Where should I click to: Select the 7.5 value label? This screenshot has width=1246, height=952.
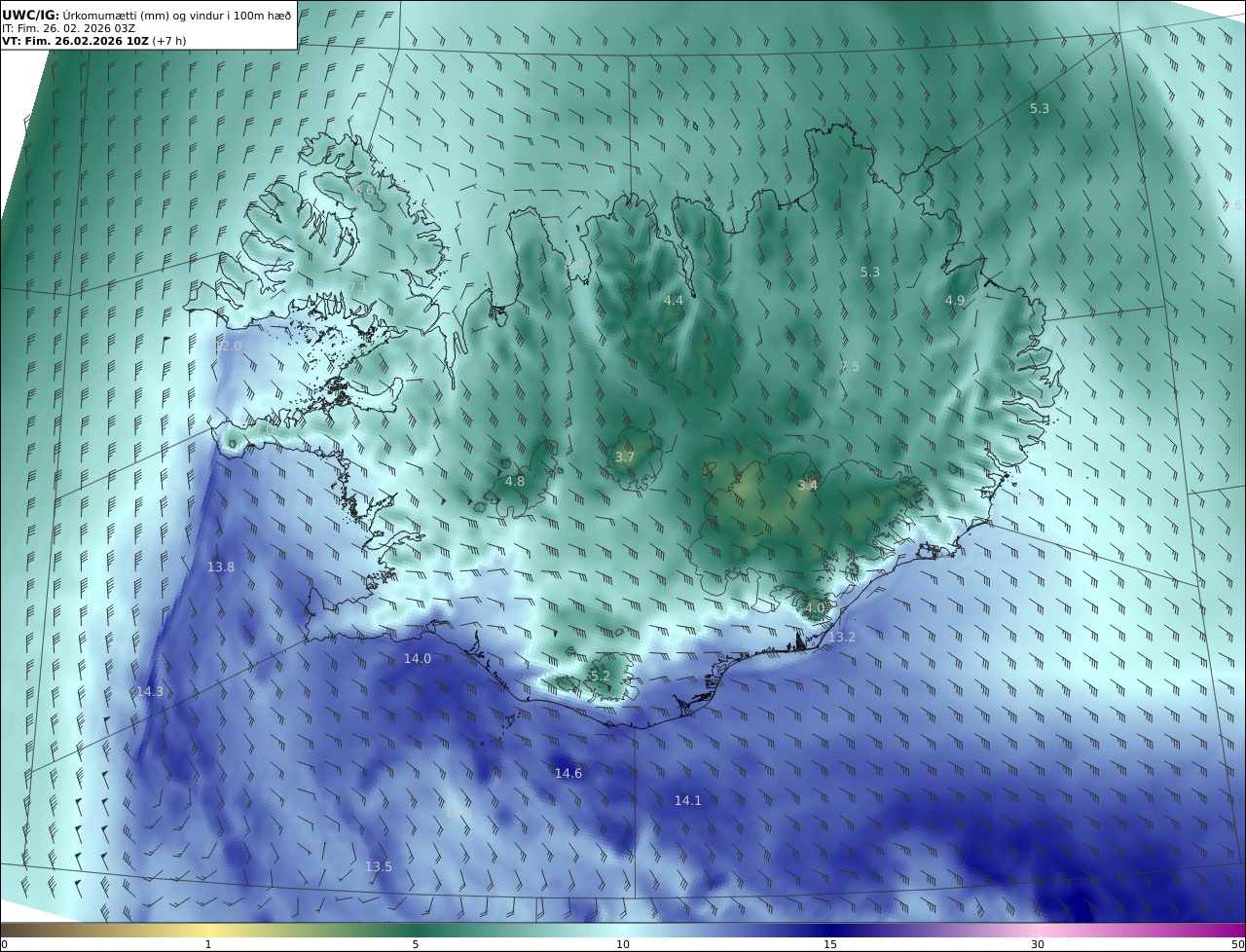coord(850,367)
